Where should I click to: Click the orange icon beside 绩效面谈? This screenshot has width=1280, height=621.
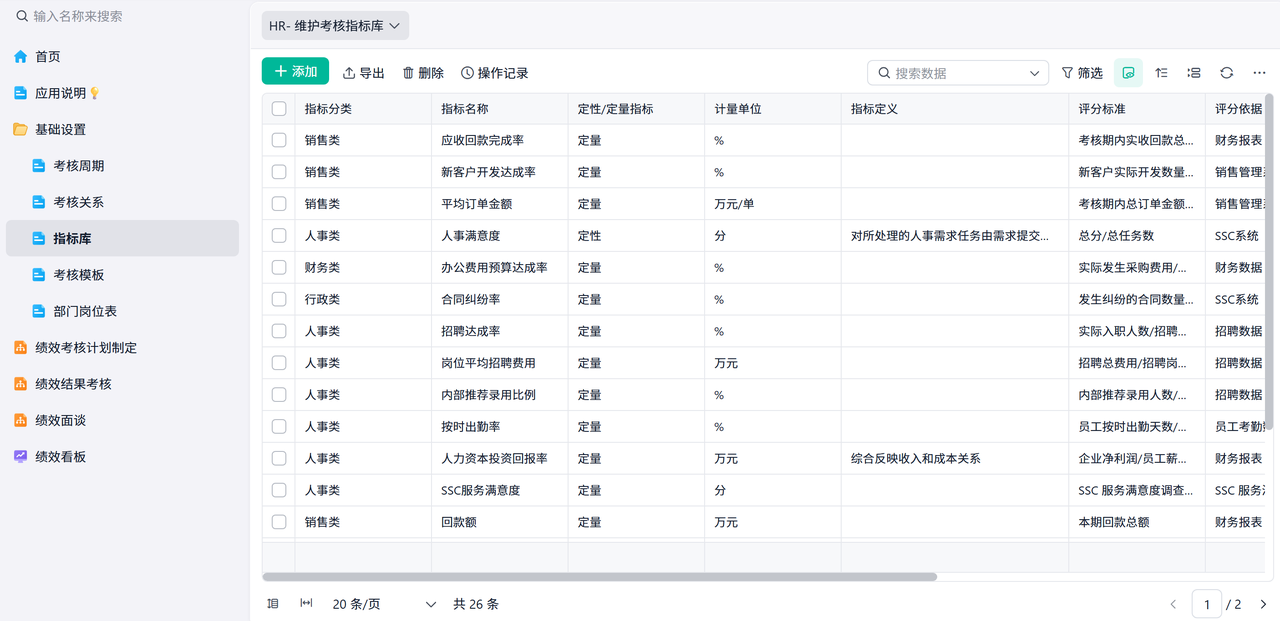pyautogui.click(x=20, y=420)
